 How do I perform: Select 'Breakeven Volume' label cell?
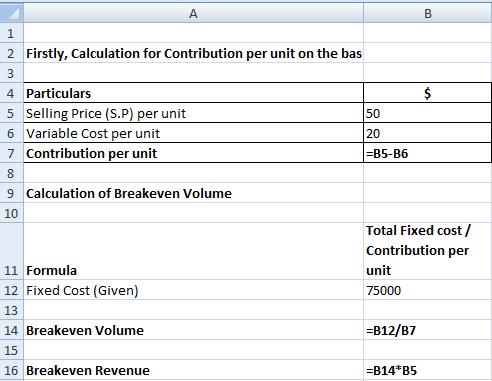(193, 330)
